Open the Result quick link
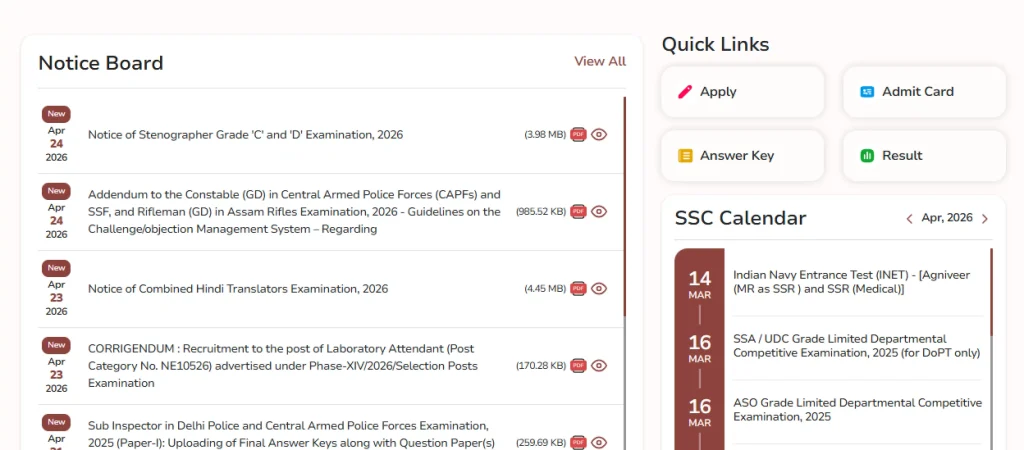1024x450 pixels. tap(924, 156)
